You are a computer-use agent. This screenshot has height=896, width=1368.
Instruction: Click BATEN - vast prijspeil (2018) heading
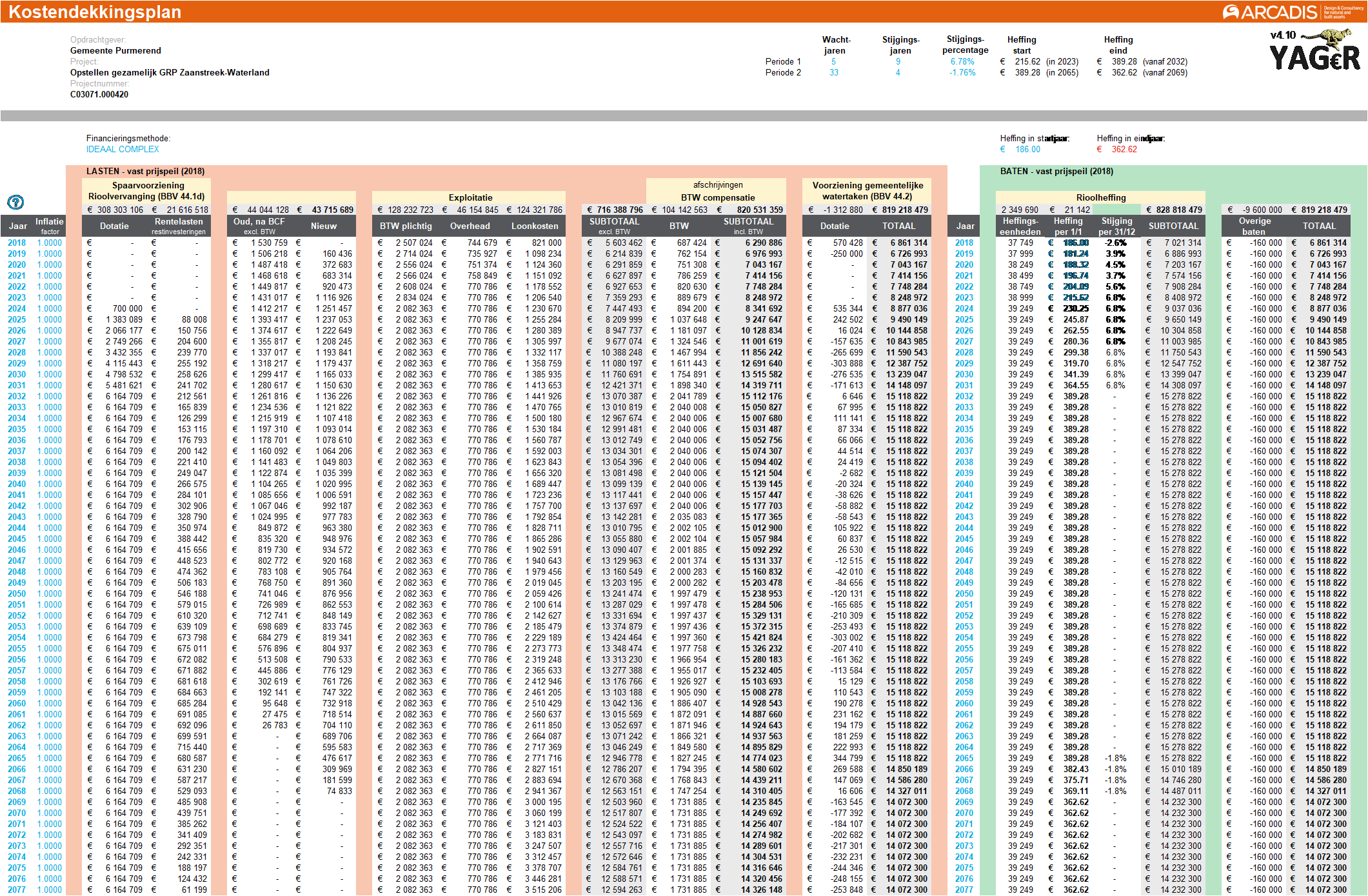[1056, 171]
